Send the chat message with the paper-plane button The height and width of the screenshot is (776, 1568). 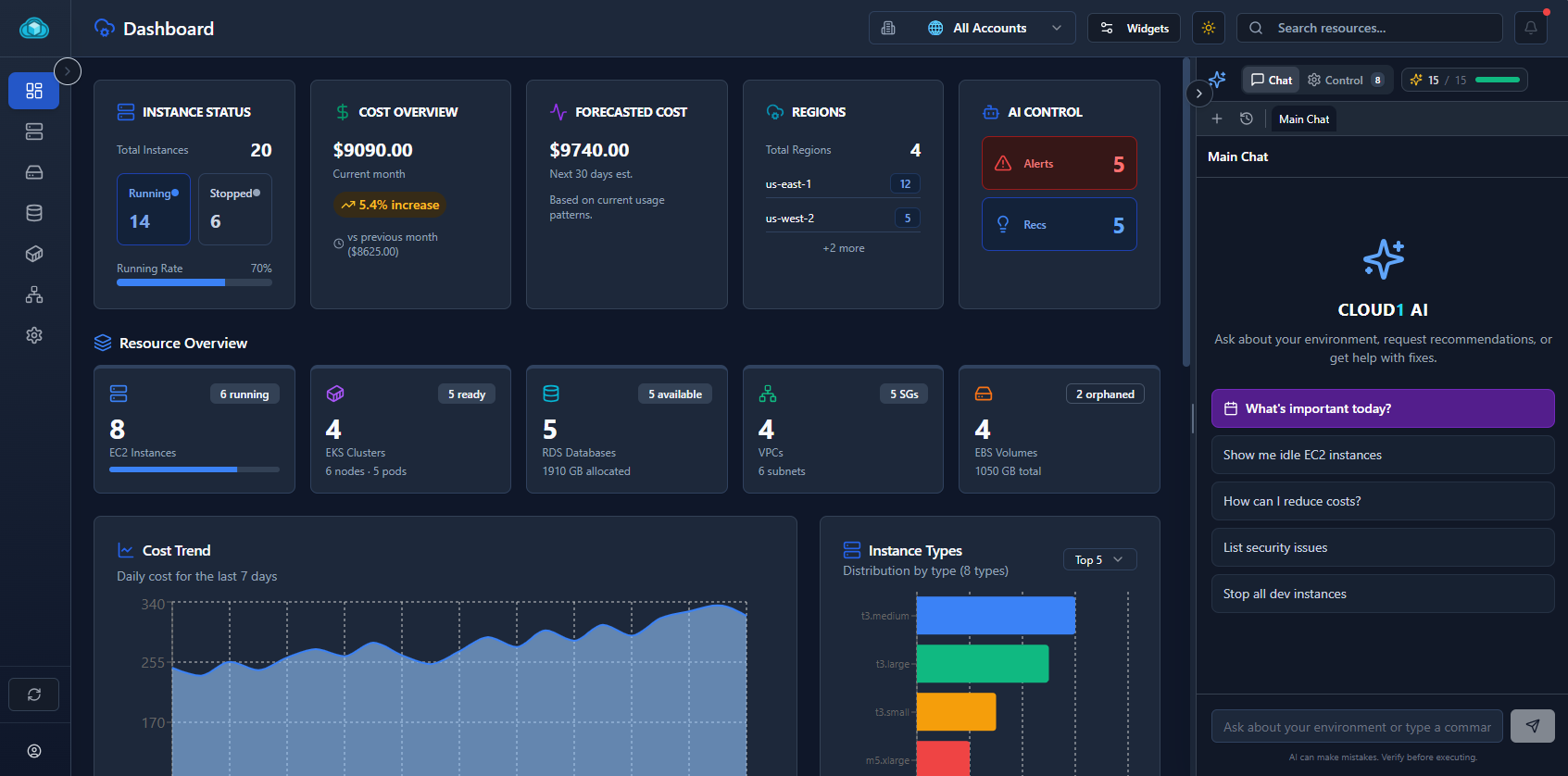coord(1533,726)
